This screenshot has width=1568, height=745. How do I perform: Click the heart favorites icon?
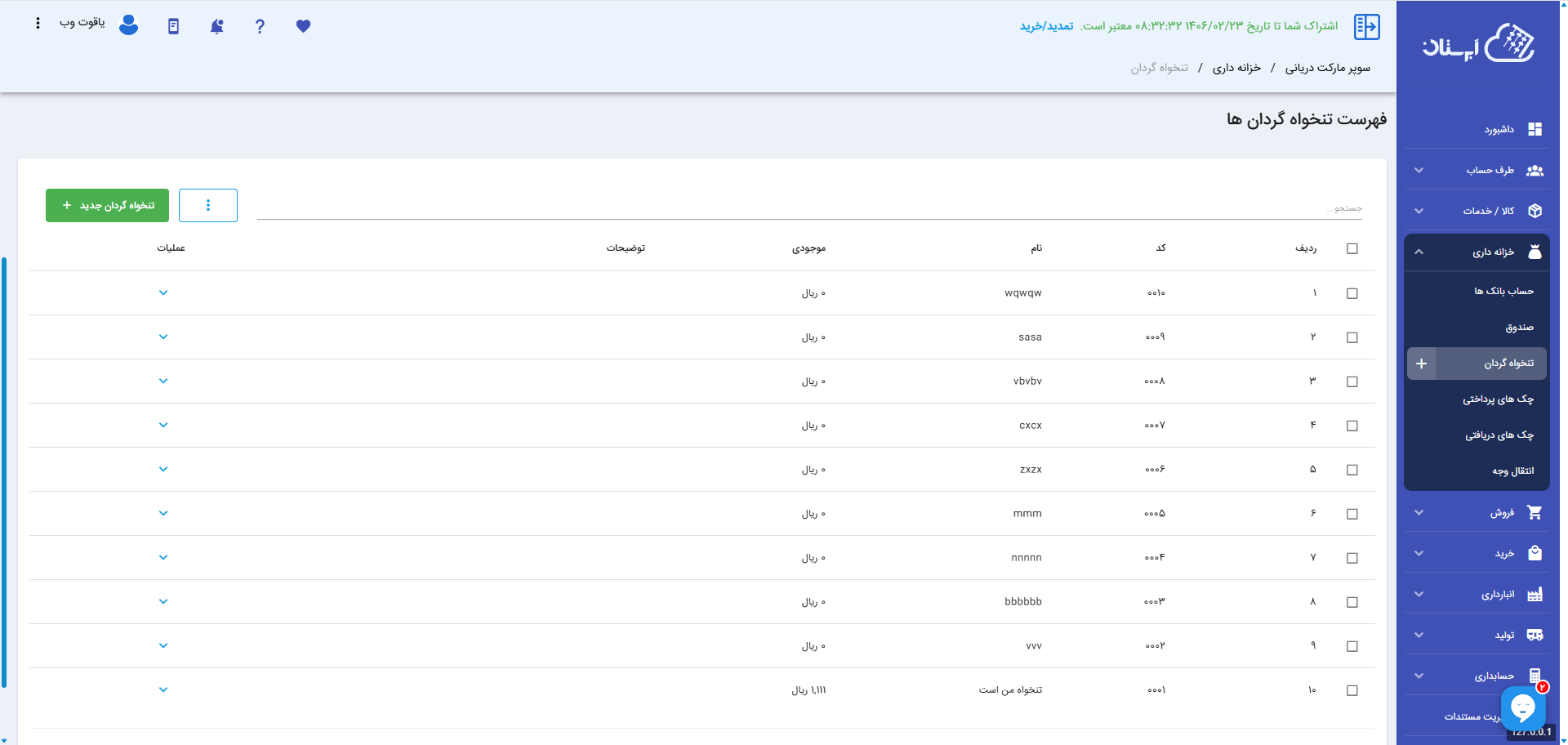point(303,26)
